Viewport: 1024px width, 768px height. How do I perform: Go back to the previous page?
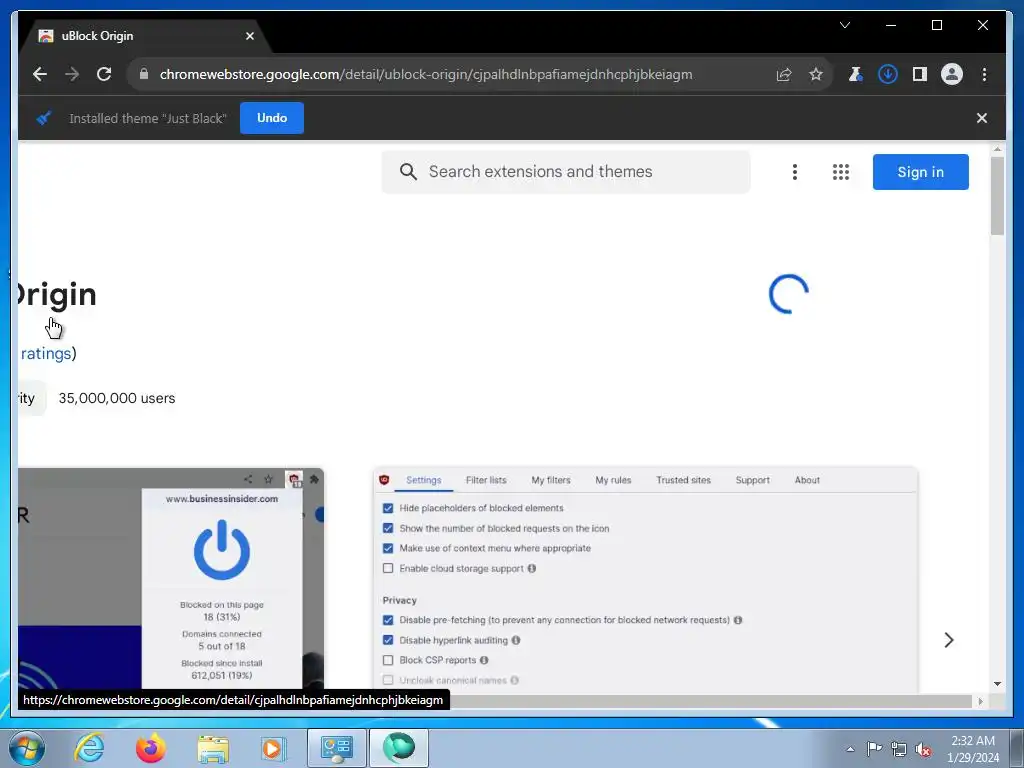click(x=40, y=74)
